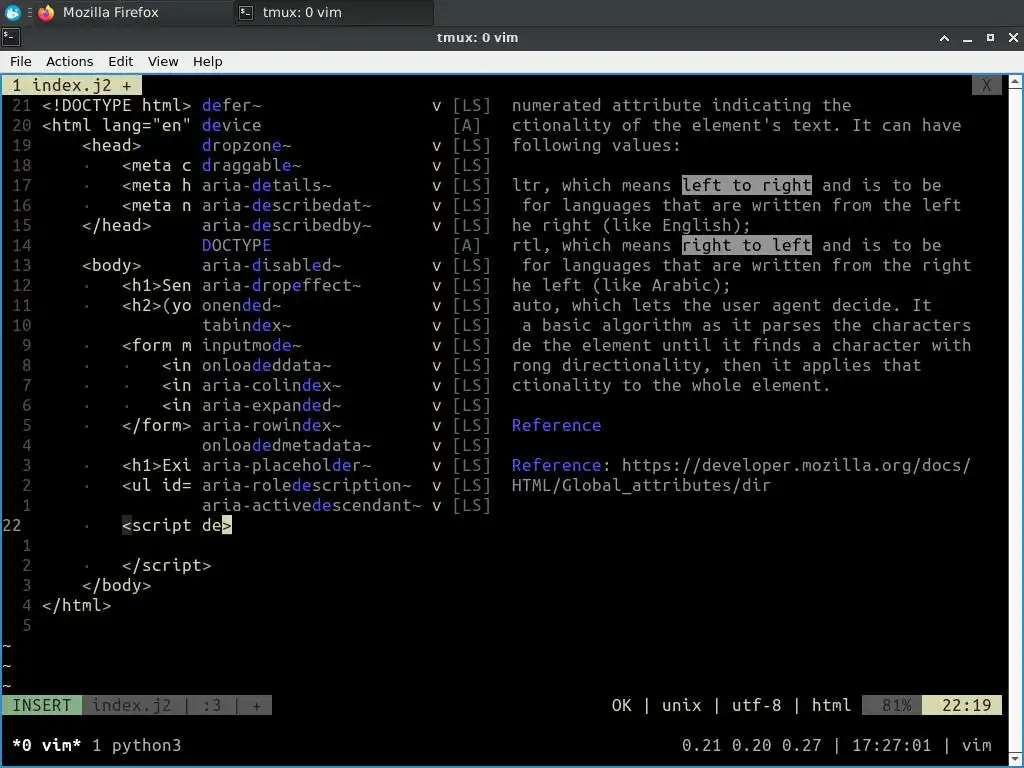This screenshot has height=768, width=1024.
Task: Click the '<!DOCTYPE html>' line
Action: pyautogui.click(x=116, y=105)
